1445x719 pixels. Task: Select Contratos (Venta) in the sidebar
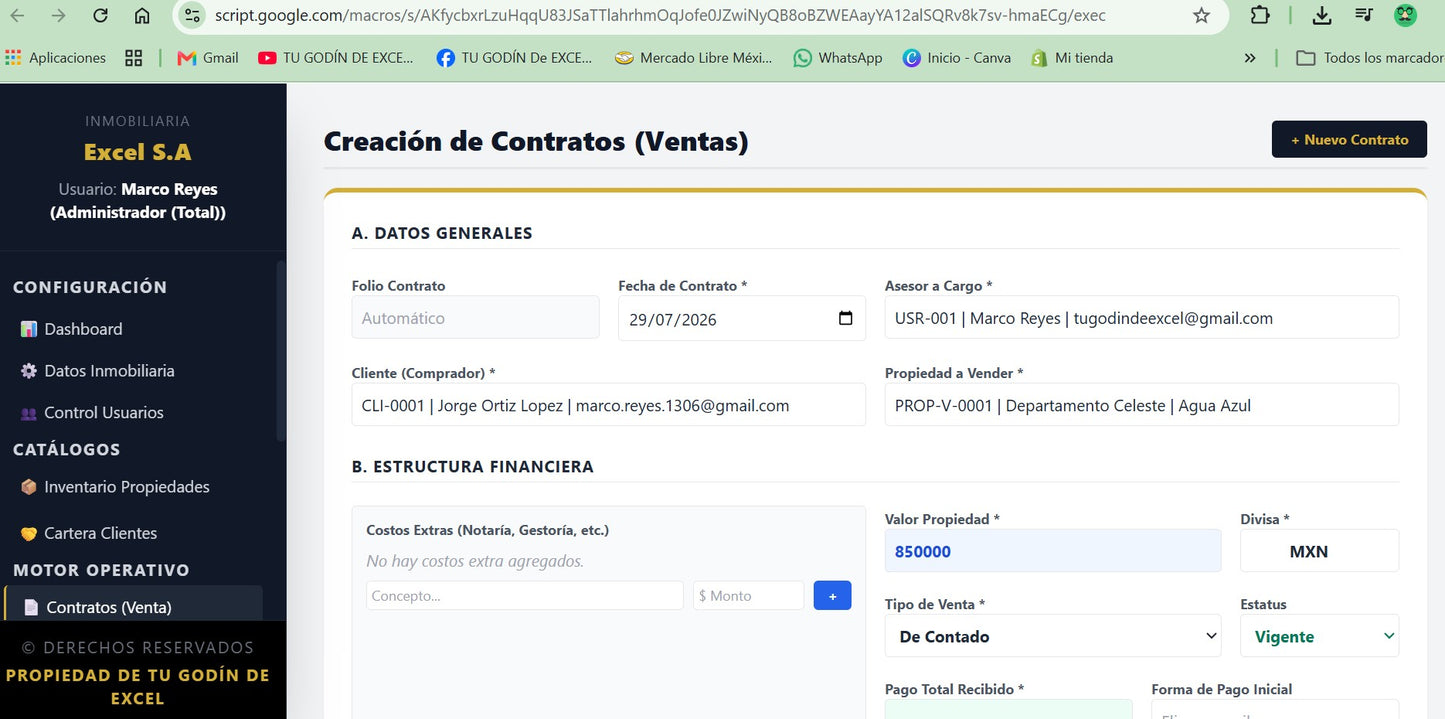(x=134, y=606)
